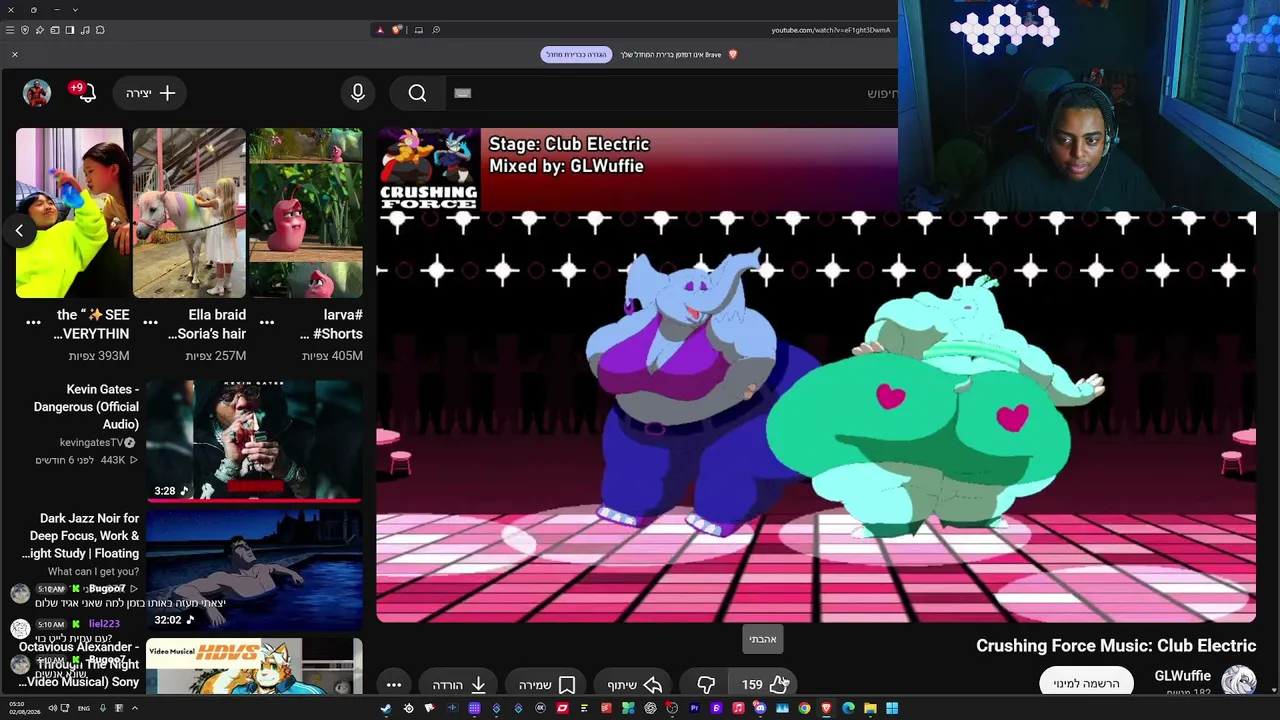Download the video via הורדה button
This screenshot has width=1280, height=720.
459,684
